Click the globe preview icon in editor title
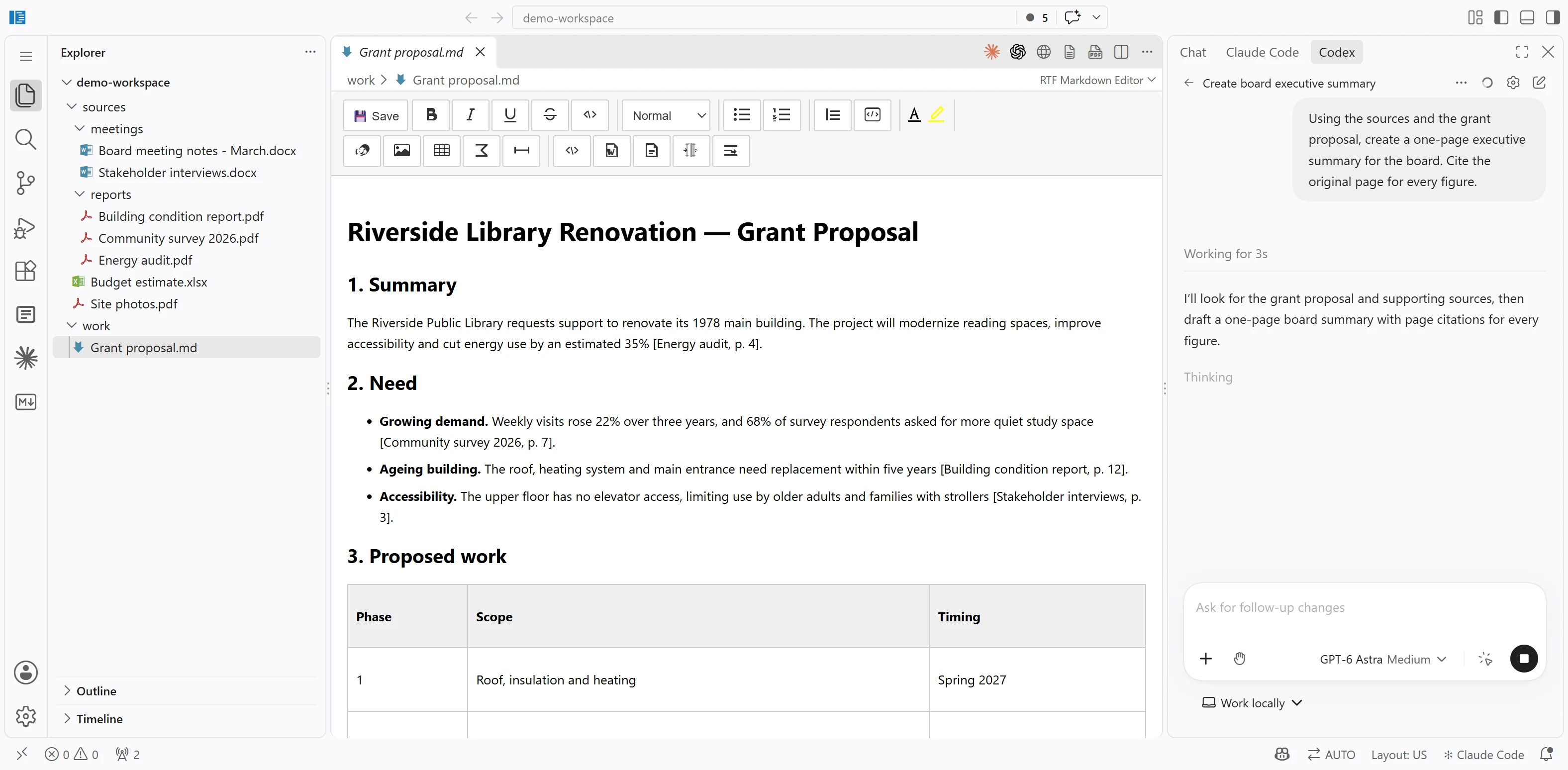This screenshot has width=1568, height=770. click(x=1043, y=52)
